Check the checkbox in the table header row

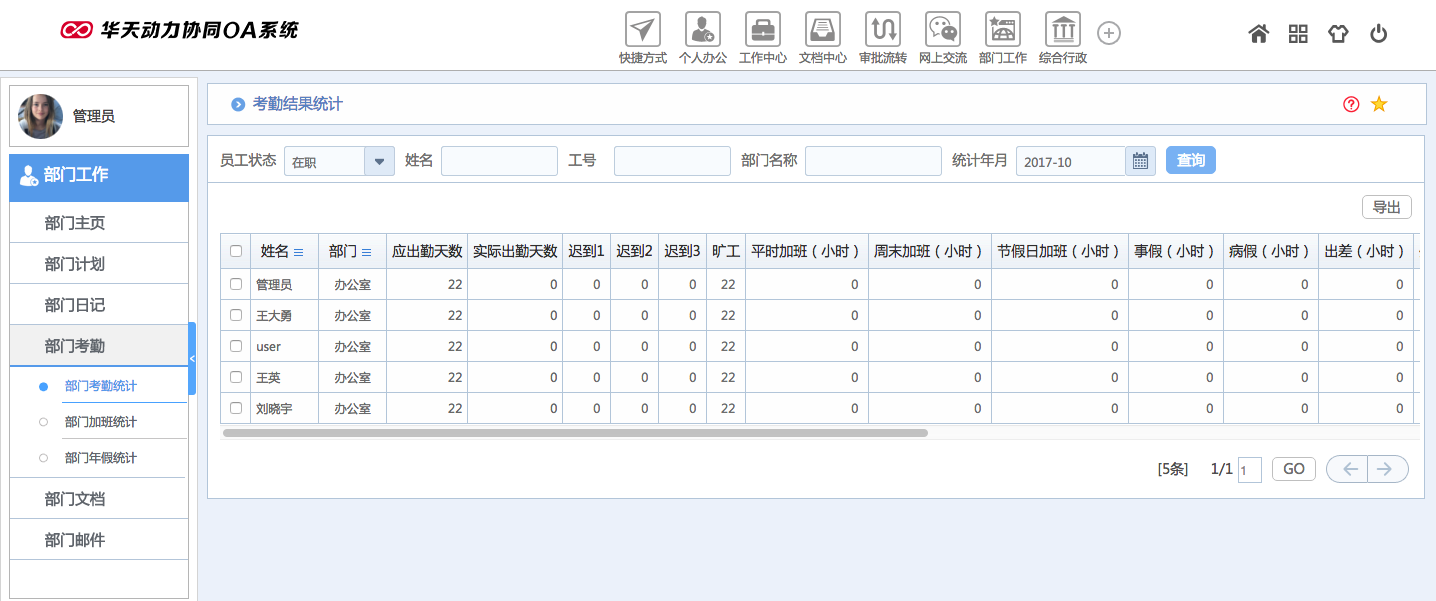236,252
